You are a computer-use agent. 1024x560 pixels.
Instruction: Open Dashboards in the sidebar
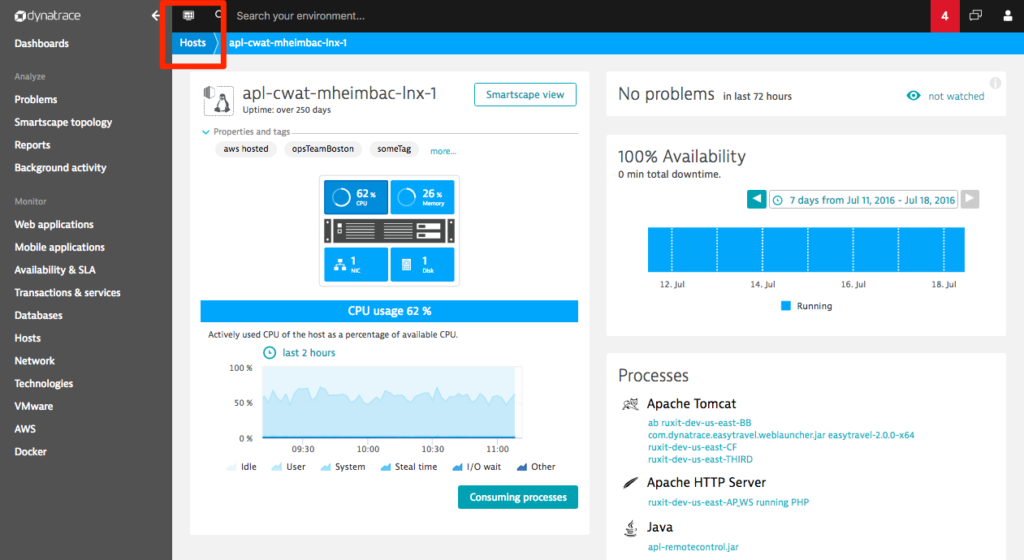tap(42, 44)
